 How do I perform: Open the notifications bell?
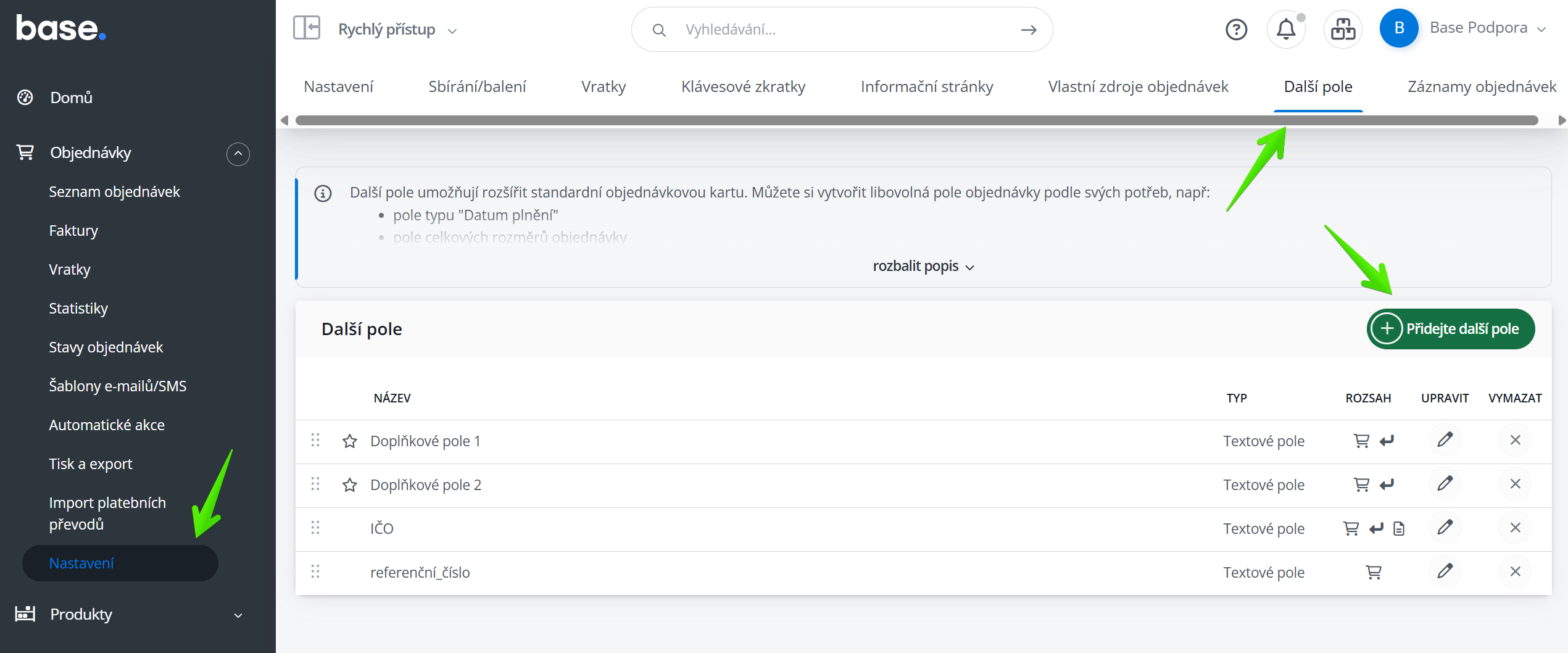tap(1286, 29)
